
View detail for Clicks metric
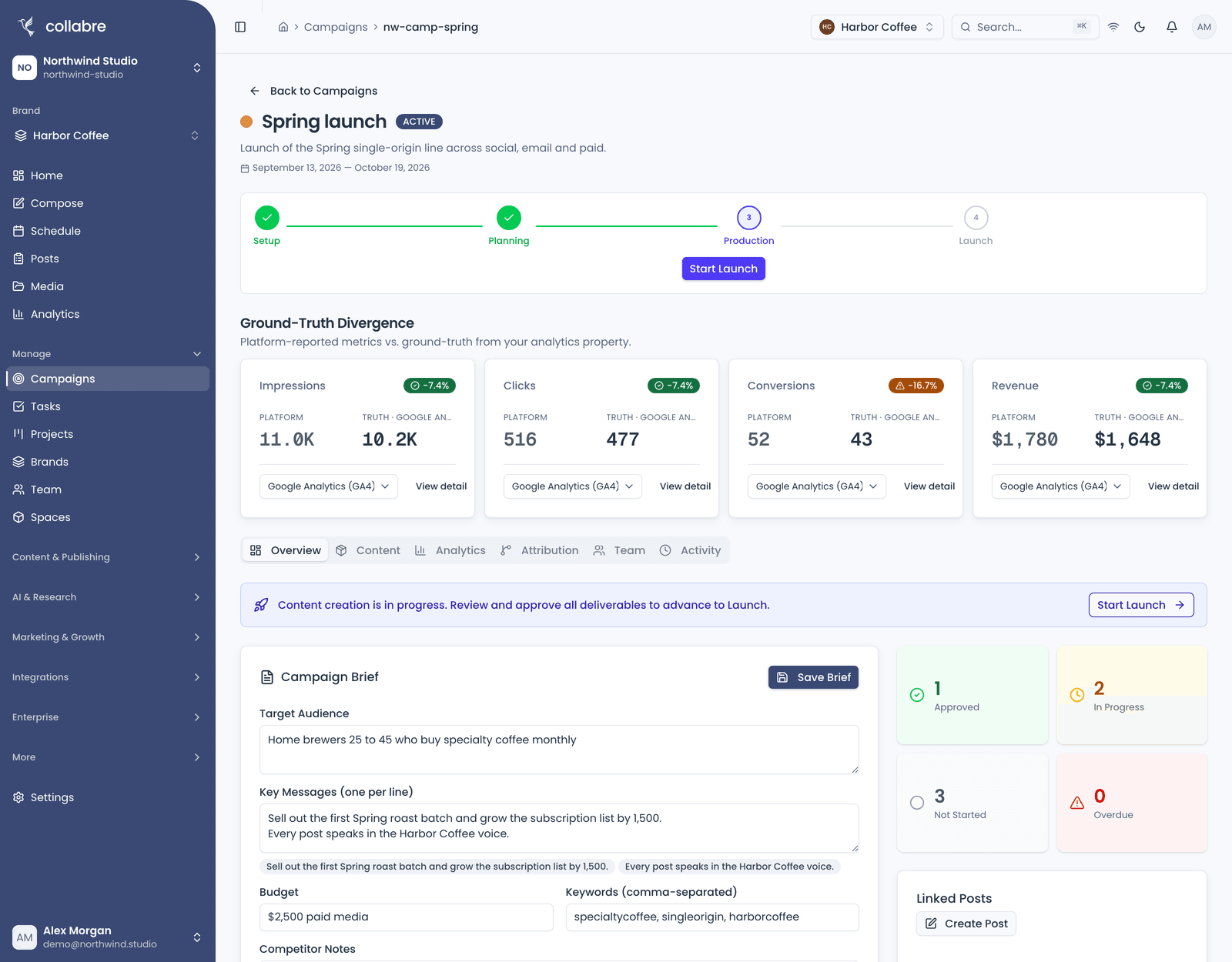click(685, 486)
